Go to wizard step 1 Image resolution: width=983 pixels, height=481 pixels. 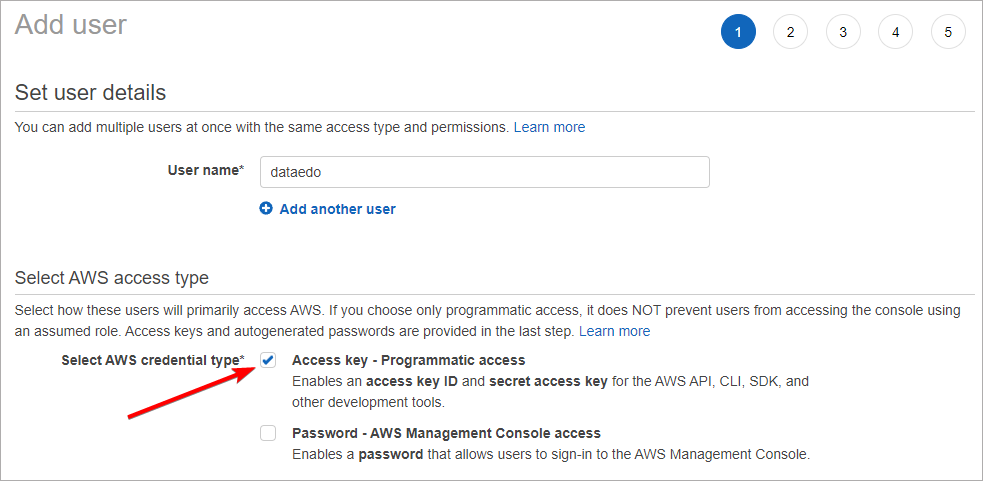tap(738, 31)
